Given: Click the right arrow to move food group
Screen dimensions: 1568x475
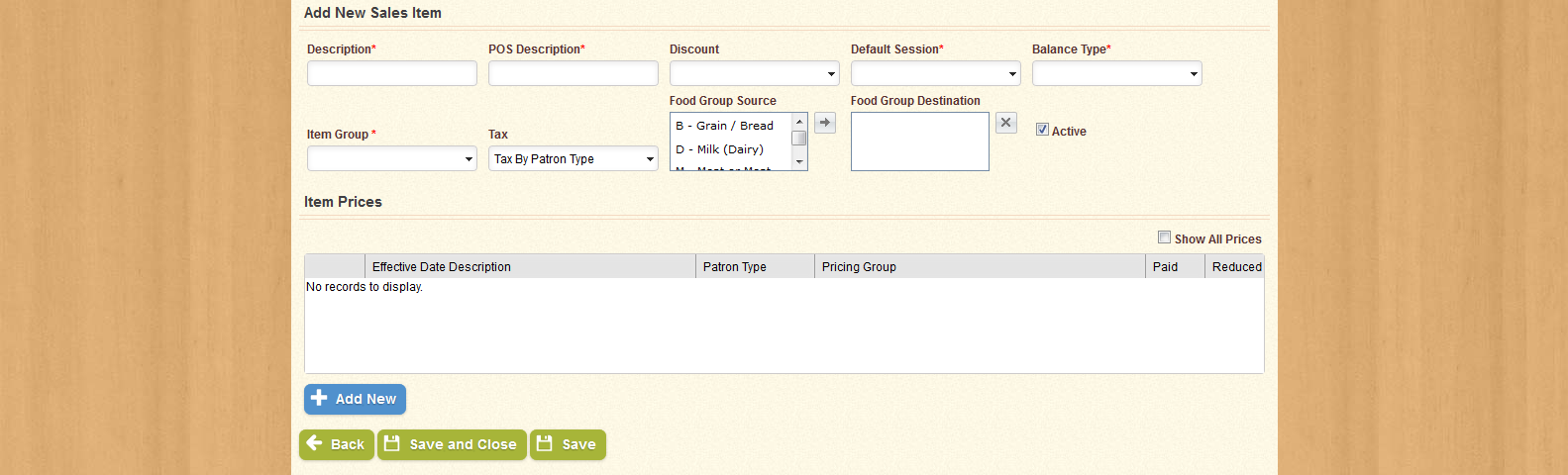Looking at the screenshot, I should [825, 123].
